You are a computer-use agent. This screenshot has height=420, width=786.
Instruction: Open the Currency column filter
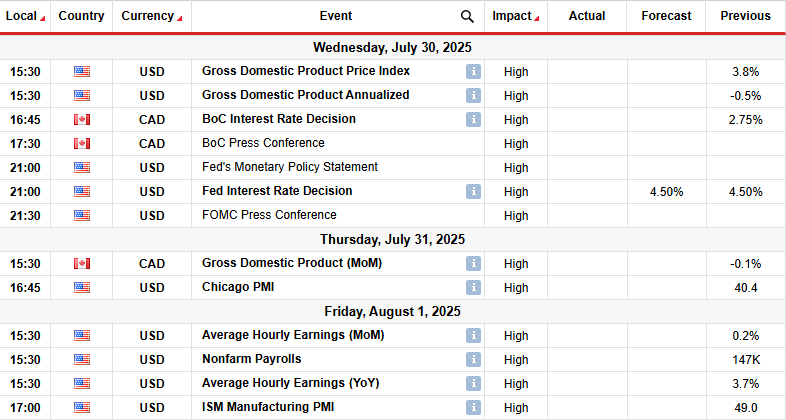151,16
